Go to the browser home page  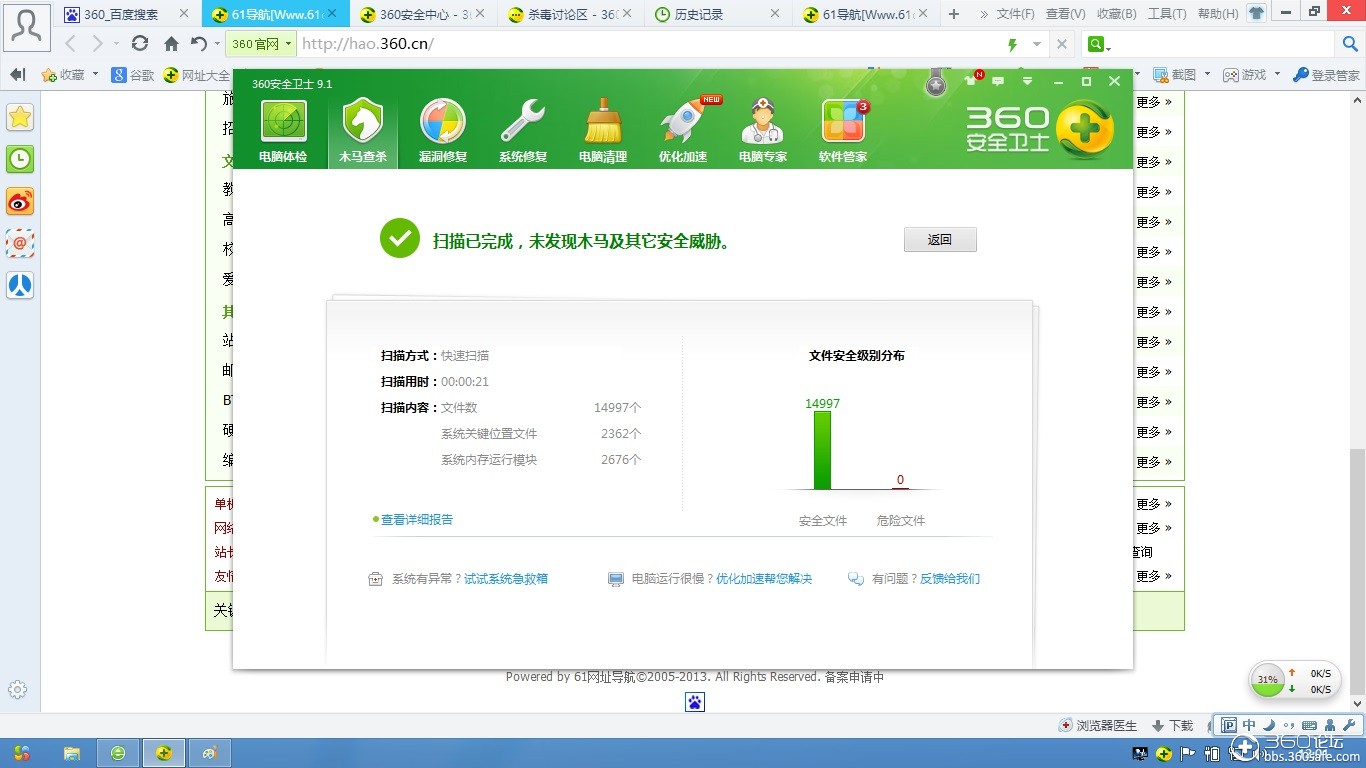click(x=171, y=44)
